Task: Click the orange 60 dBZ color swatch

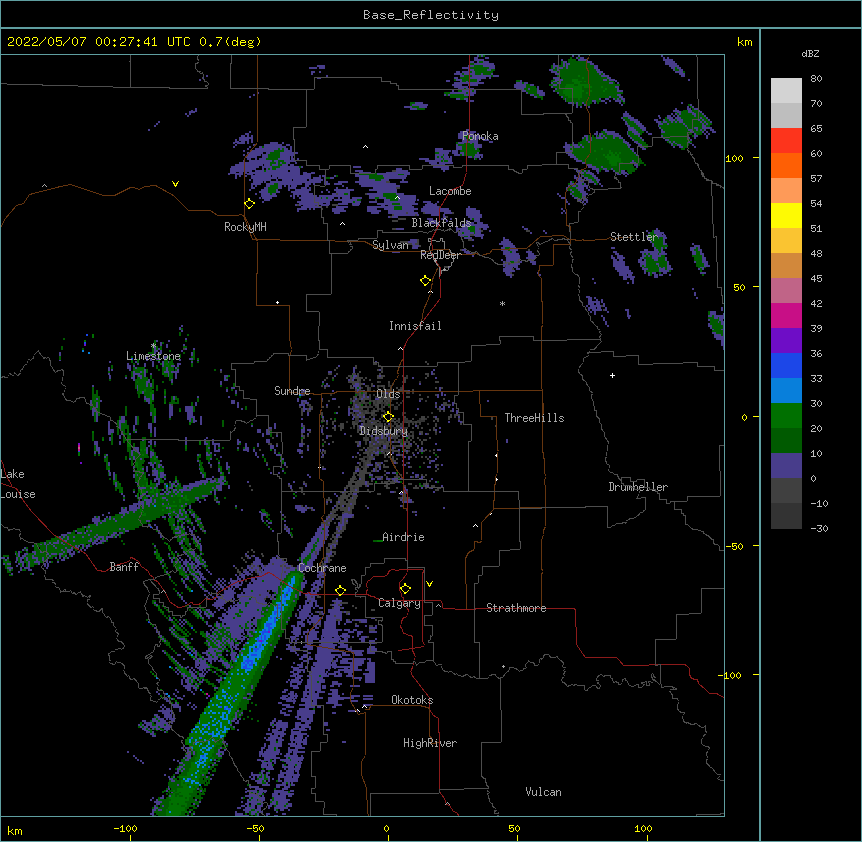Action: (786, 165)
